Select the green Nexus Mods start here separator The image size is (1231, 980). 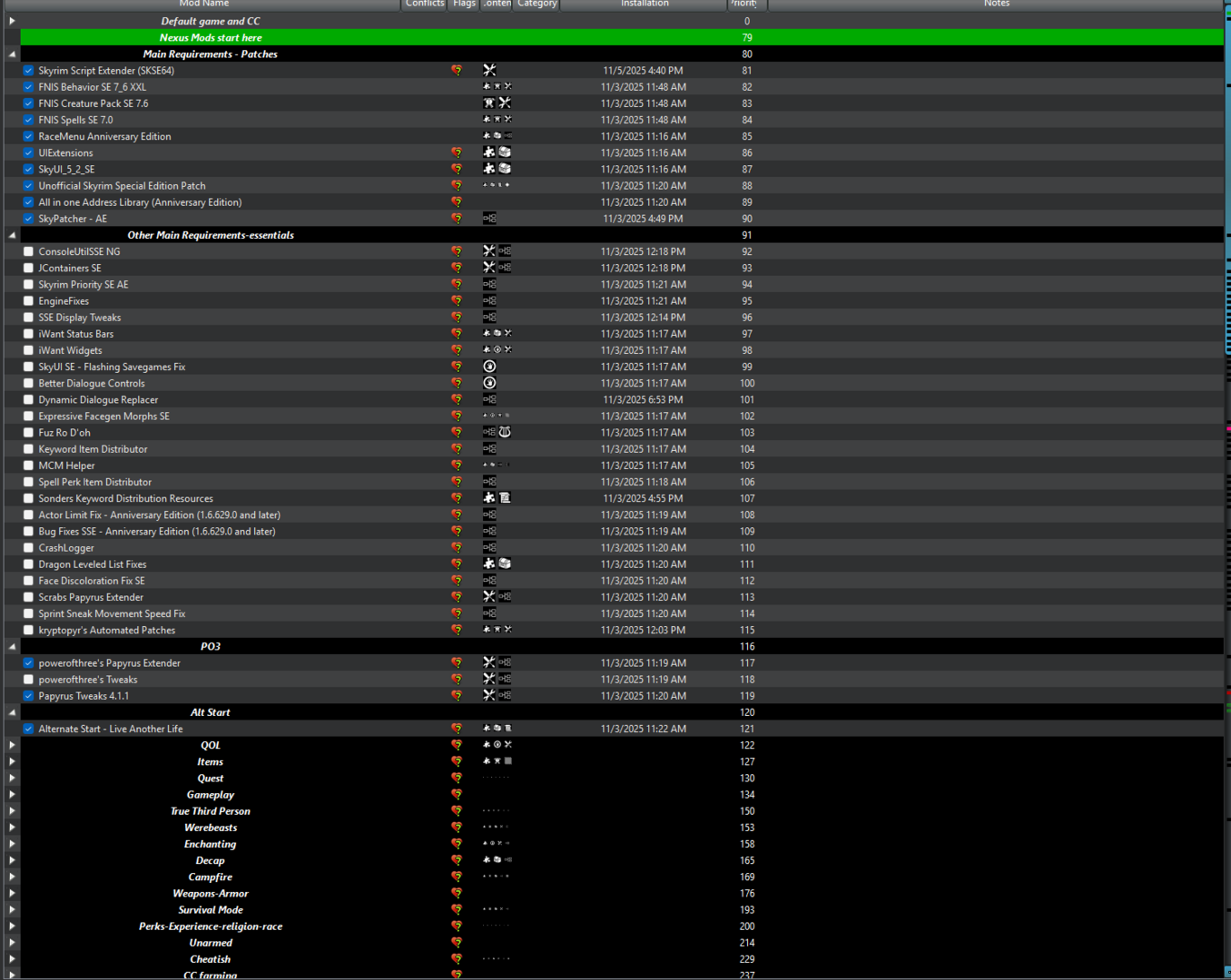tap(622, 37)
